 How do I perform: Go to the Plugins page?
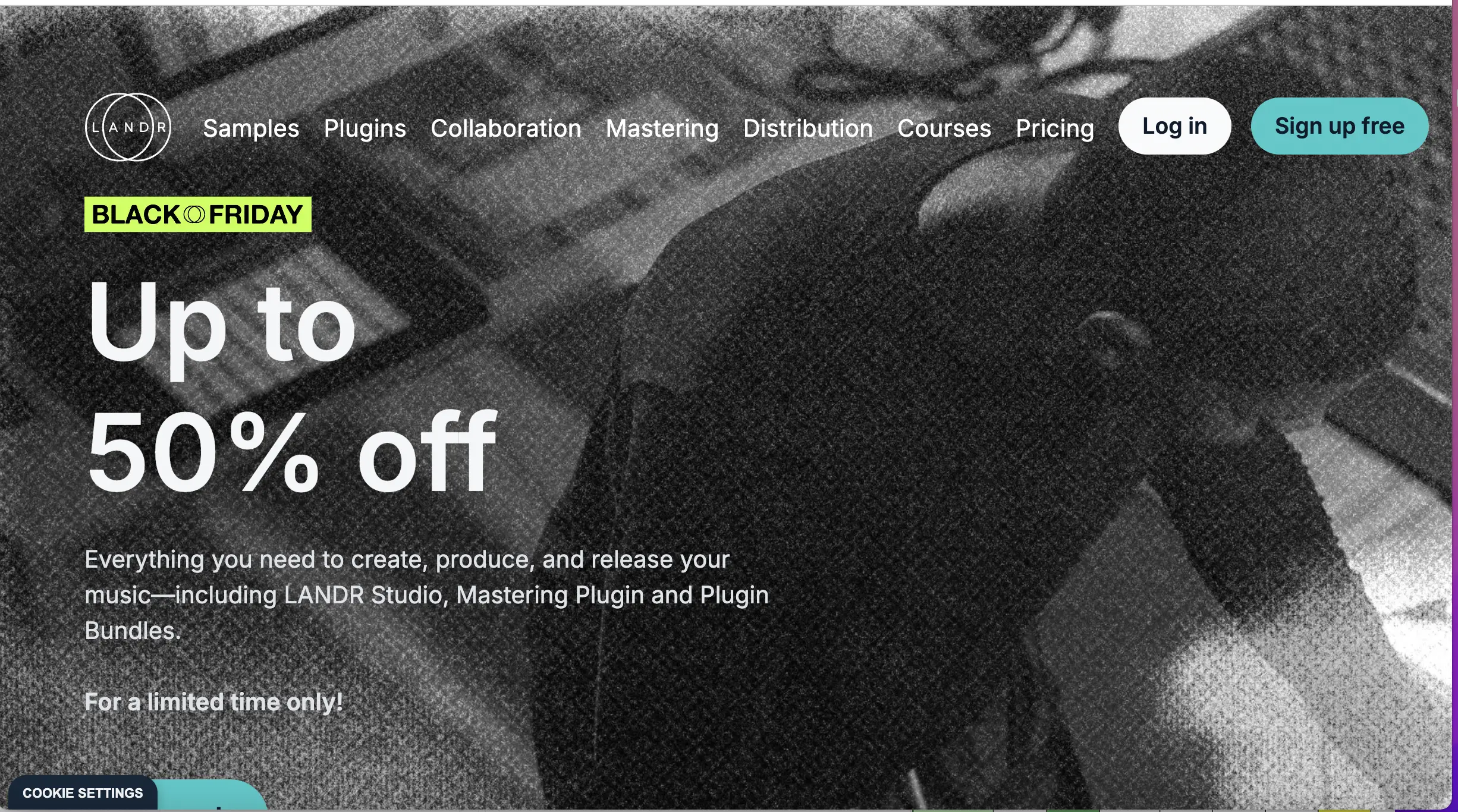[365, 128]
